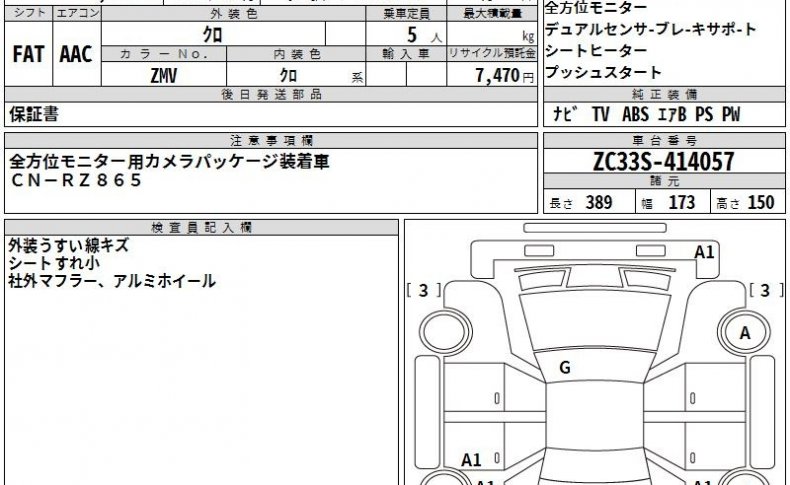This screenshot has height=485, width=790.
Task: Select the シフト column header
Action: pyautogui.click(x=29, y=14)
